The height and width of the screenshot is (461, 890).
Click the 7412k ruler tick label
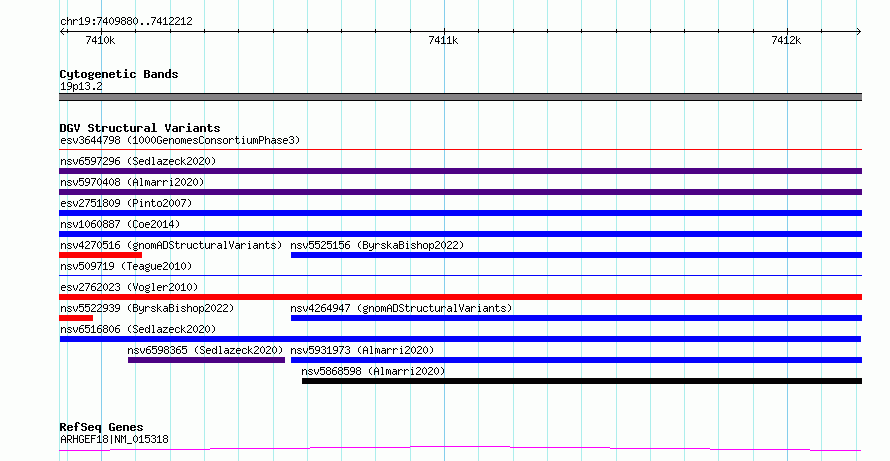pos(786,40)
